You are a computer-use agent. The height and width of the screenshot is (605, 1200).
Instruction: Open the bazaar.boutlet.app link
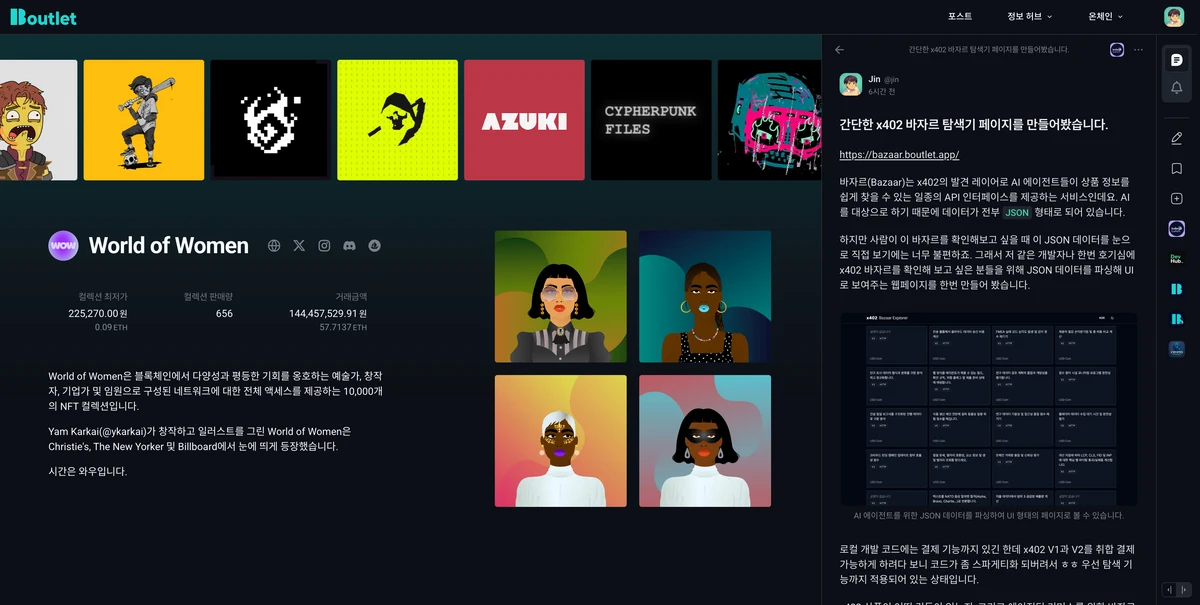click(899, 154)
